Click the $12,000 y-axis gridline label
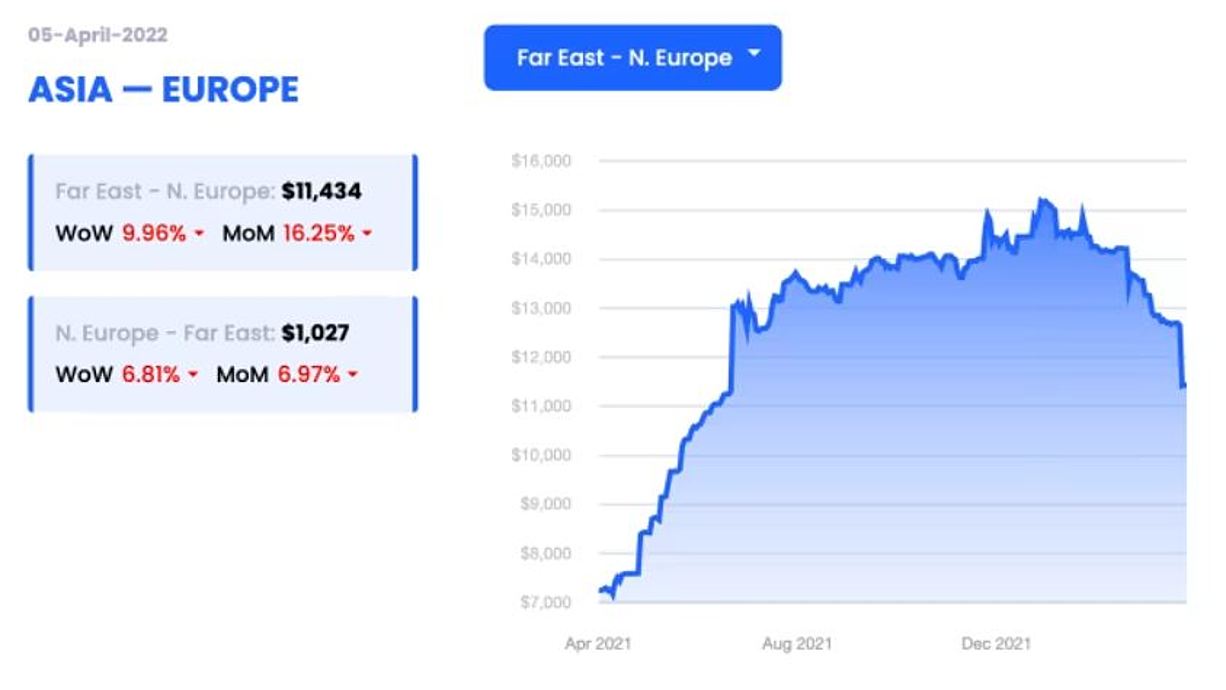Image resolution: width=1226 pixels, height=690 pixels. tap(540, 357)
